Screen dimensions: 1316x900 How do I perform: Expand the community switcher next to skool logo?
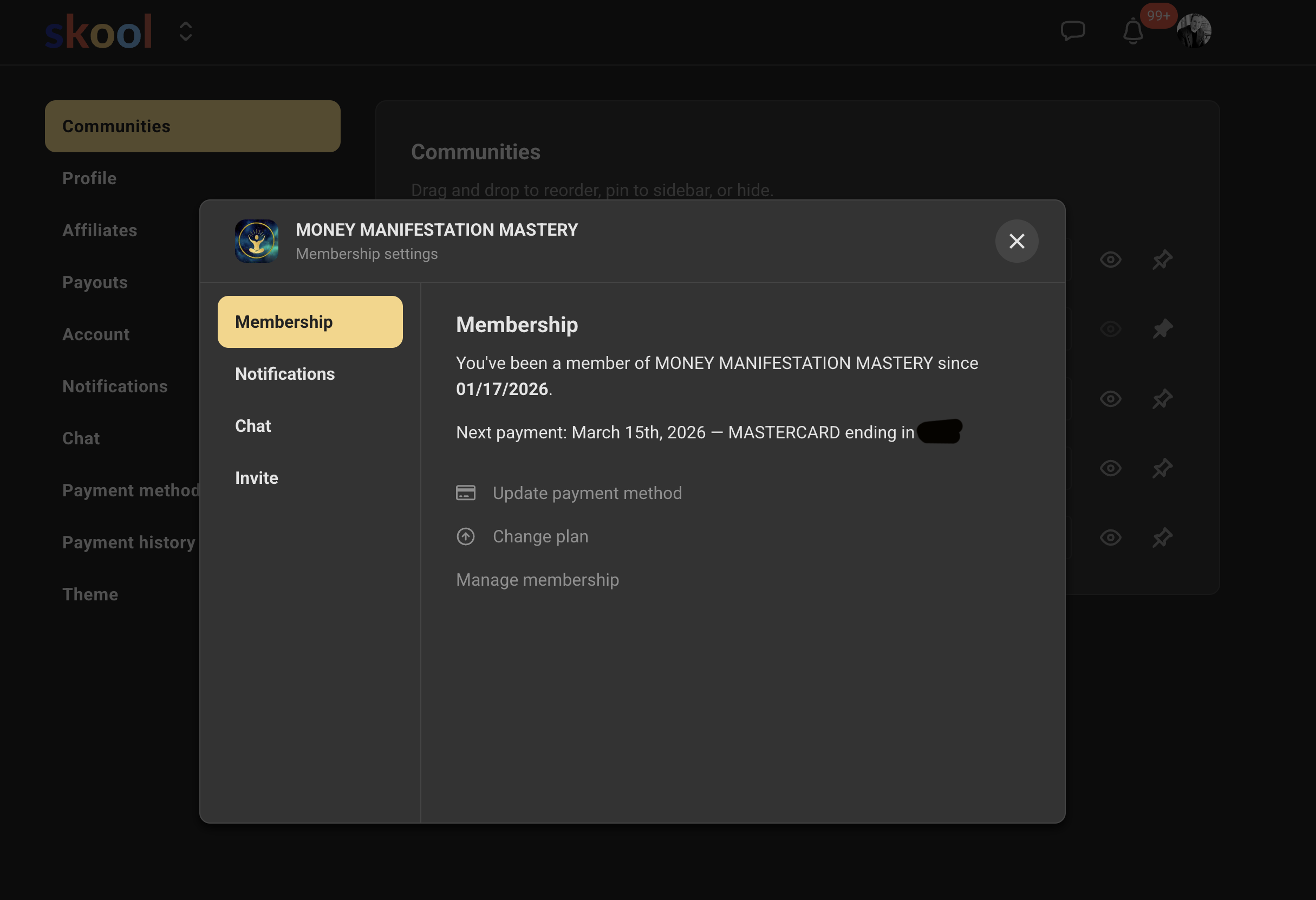point(186,32)
